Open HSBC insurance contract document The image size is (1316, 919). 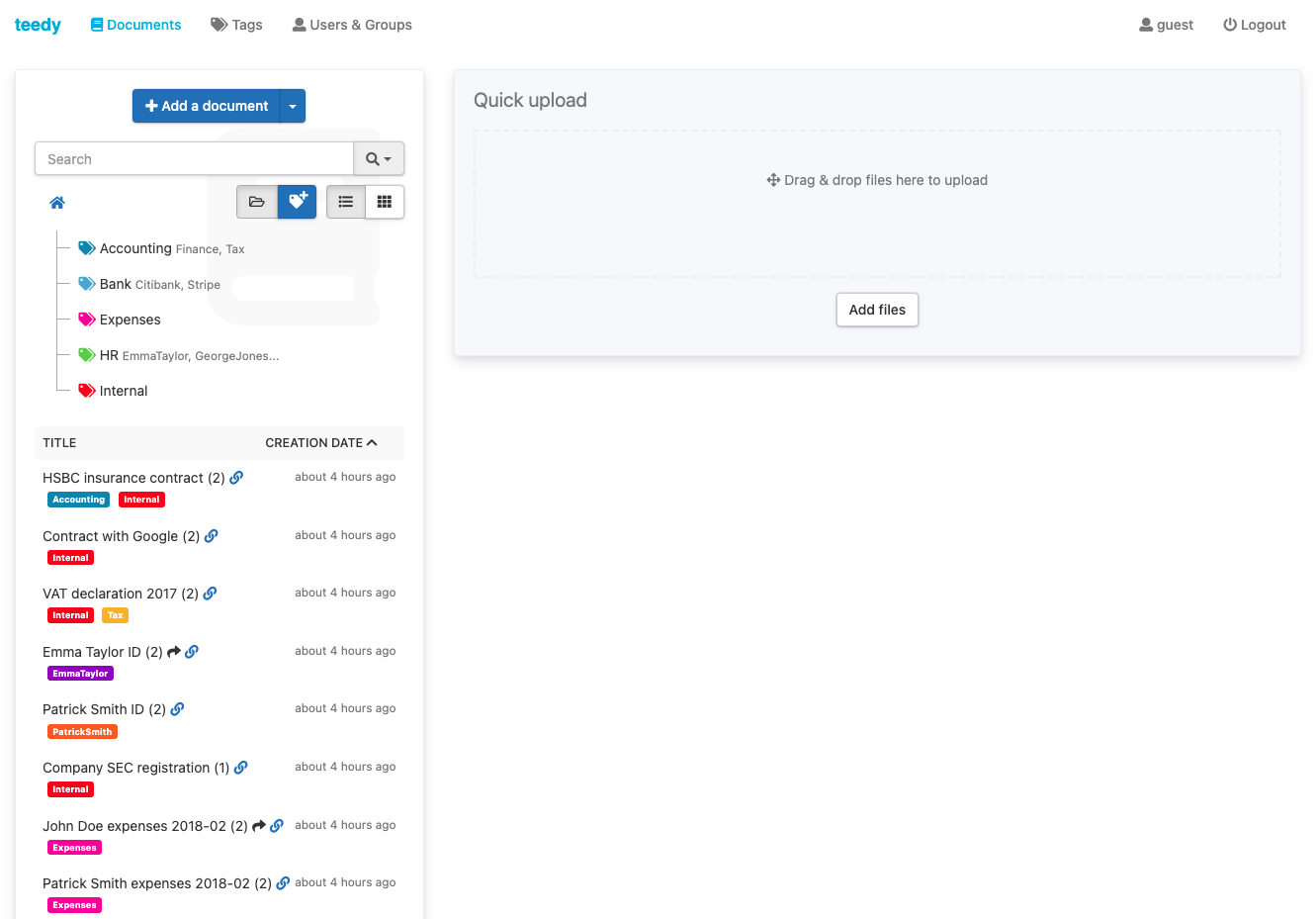[133, 478]
